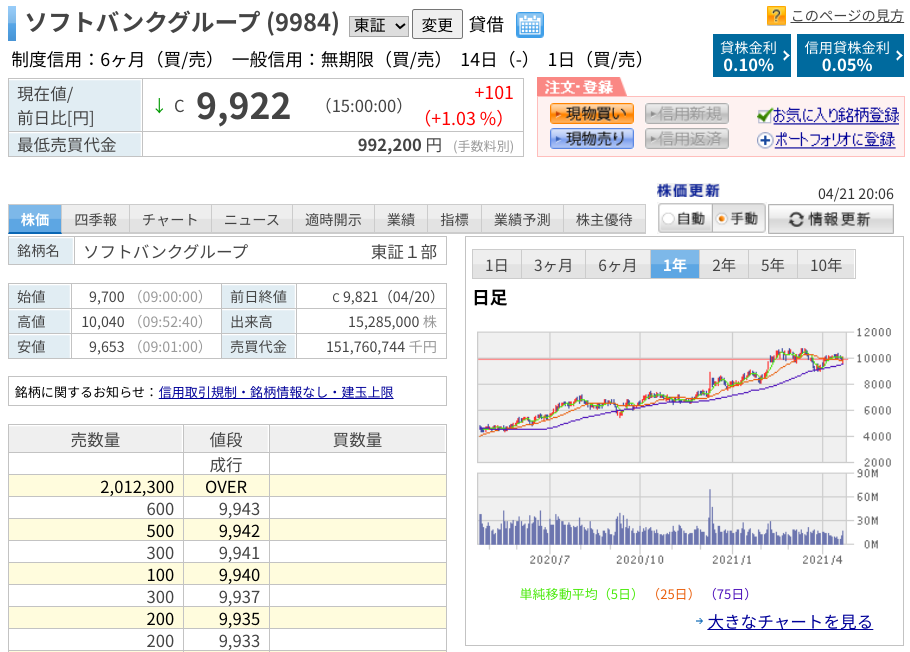The height and width of the screenshot is (652, 910).
Task: Click 信用新規 button
Action: coord(687,114)
